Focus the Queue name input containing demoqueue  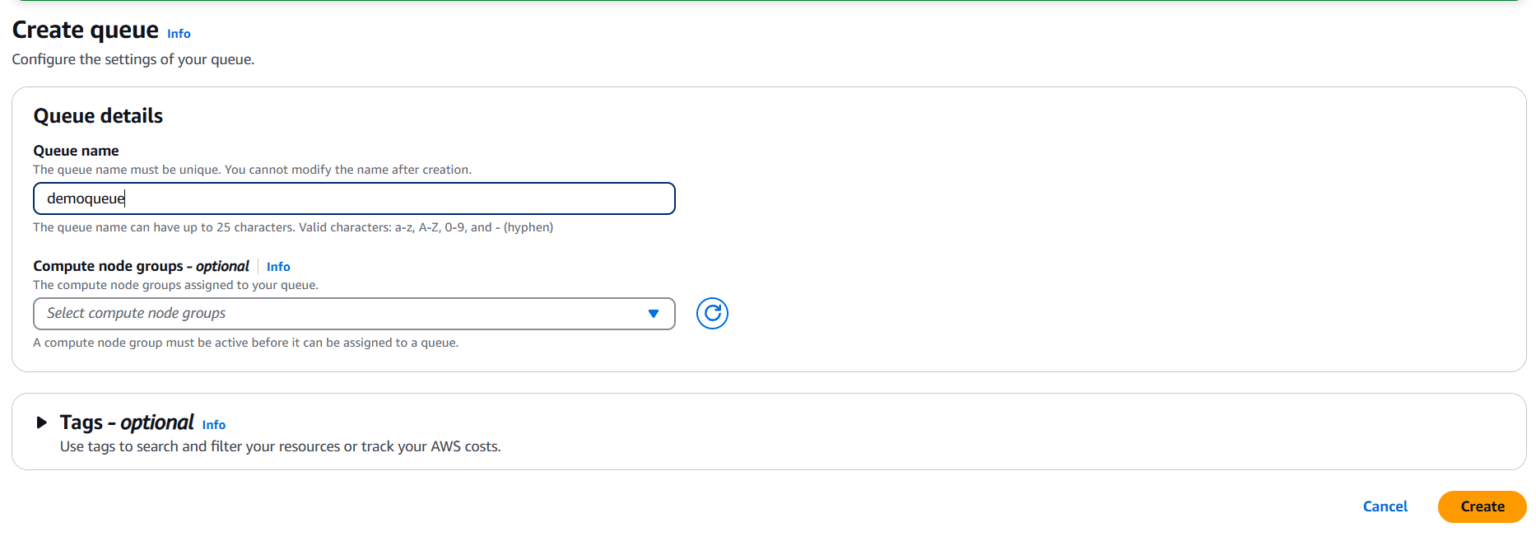point(354,198)
